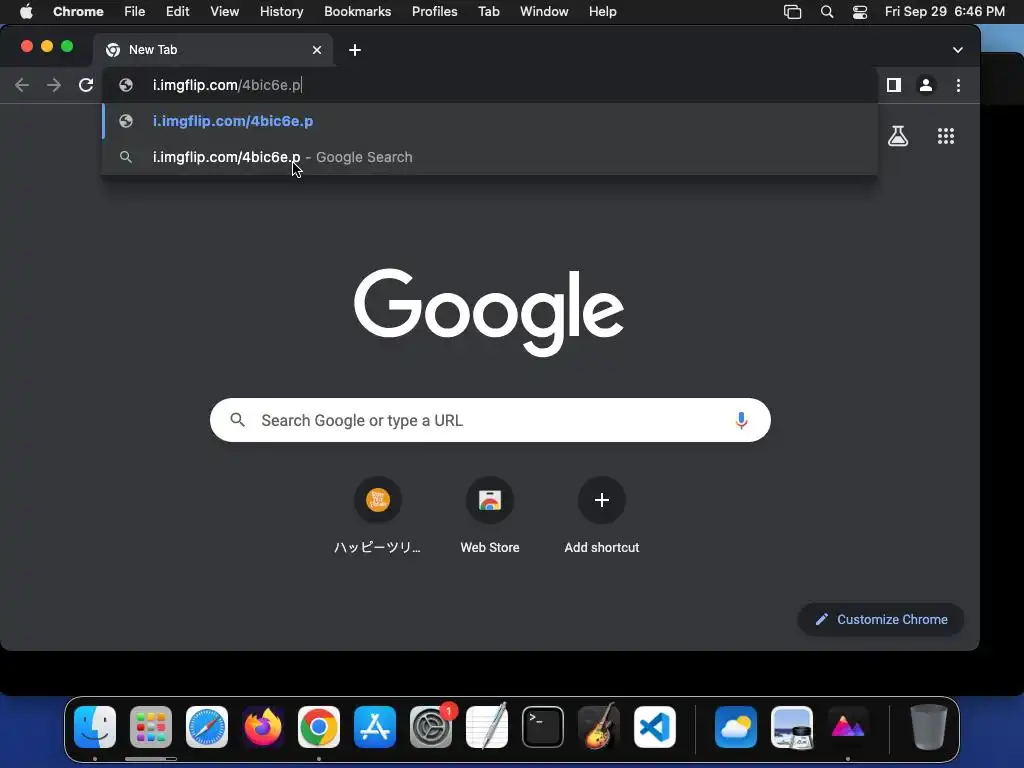The image size is (1024, 768).
Task: Open the Web Store shortcut
Action: coord(490,516)
